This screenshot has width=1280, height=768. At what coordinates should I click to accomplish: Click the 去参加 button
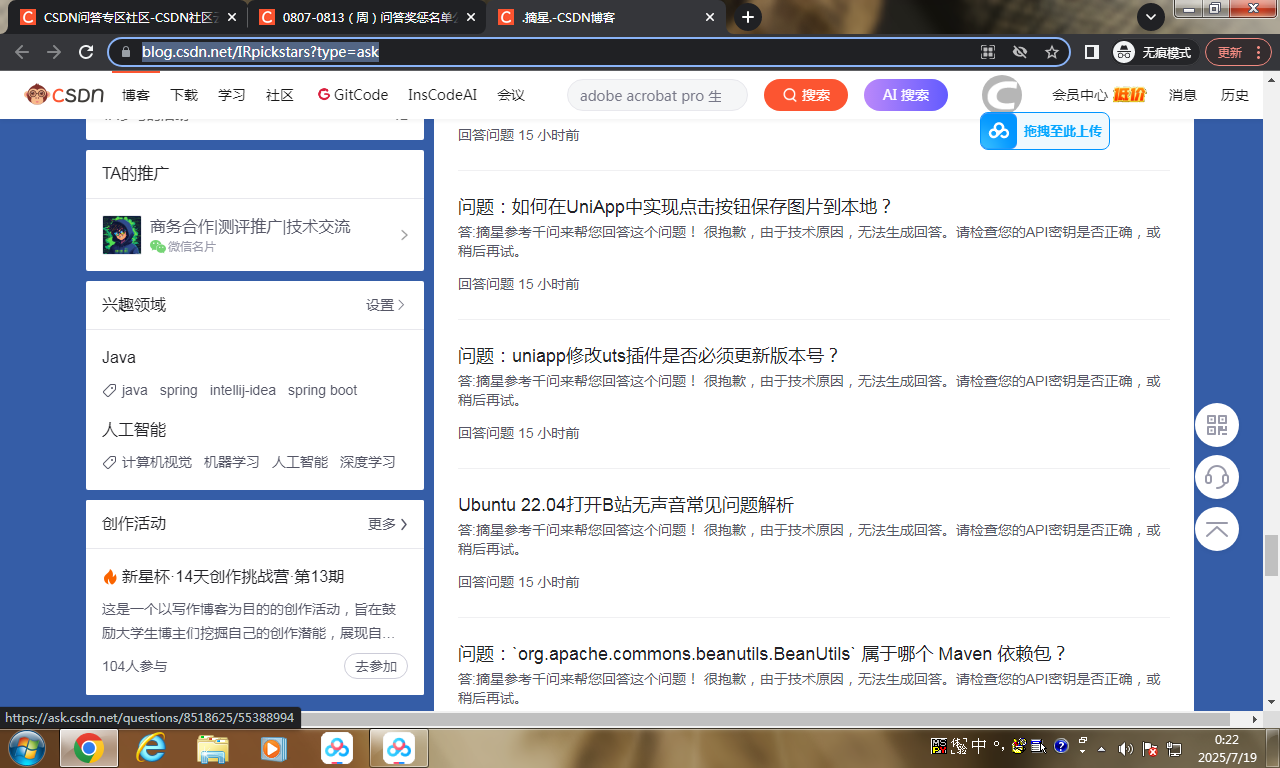point(376,667)
